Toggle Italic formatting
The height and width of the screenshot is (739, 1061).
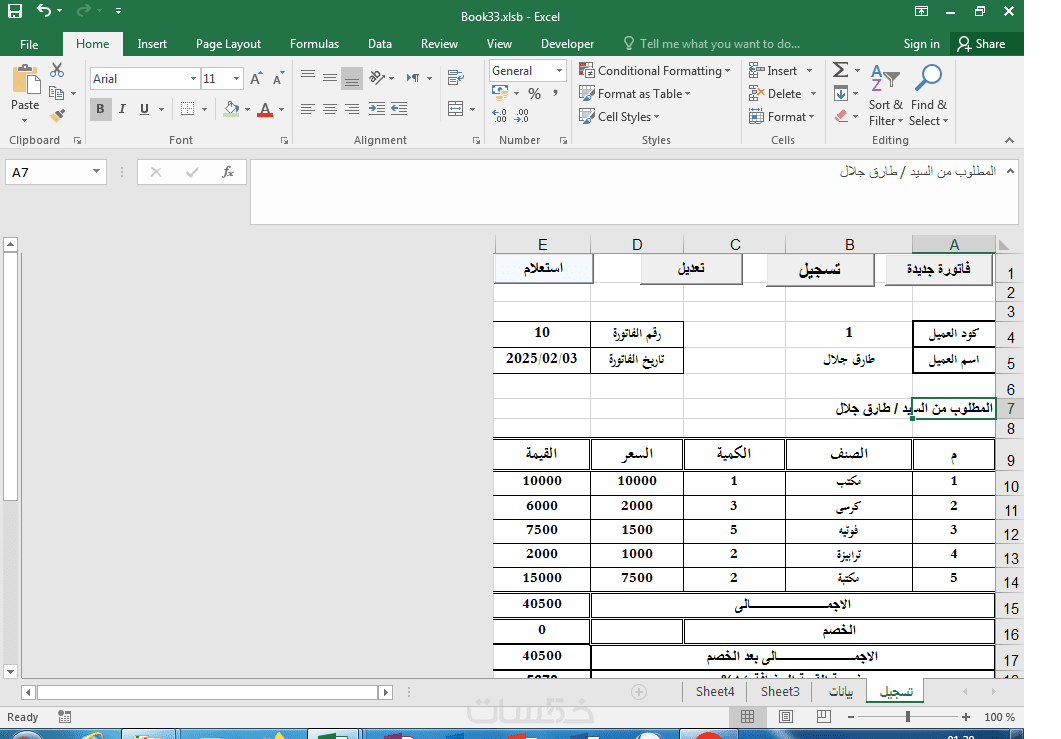pos(122,109)
